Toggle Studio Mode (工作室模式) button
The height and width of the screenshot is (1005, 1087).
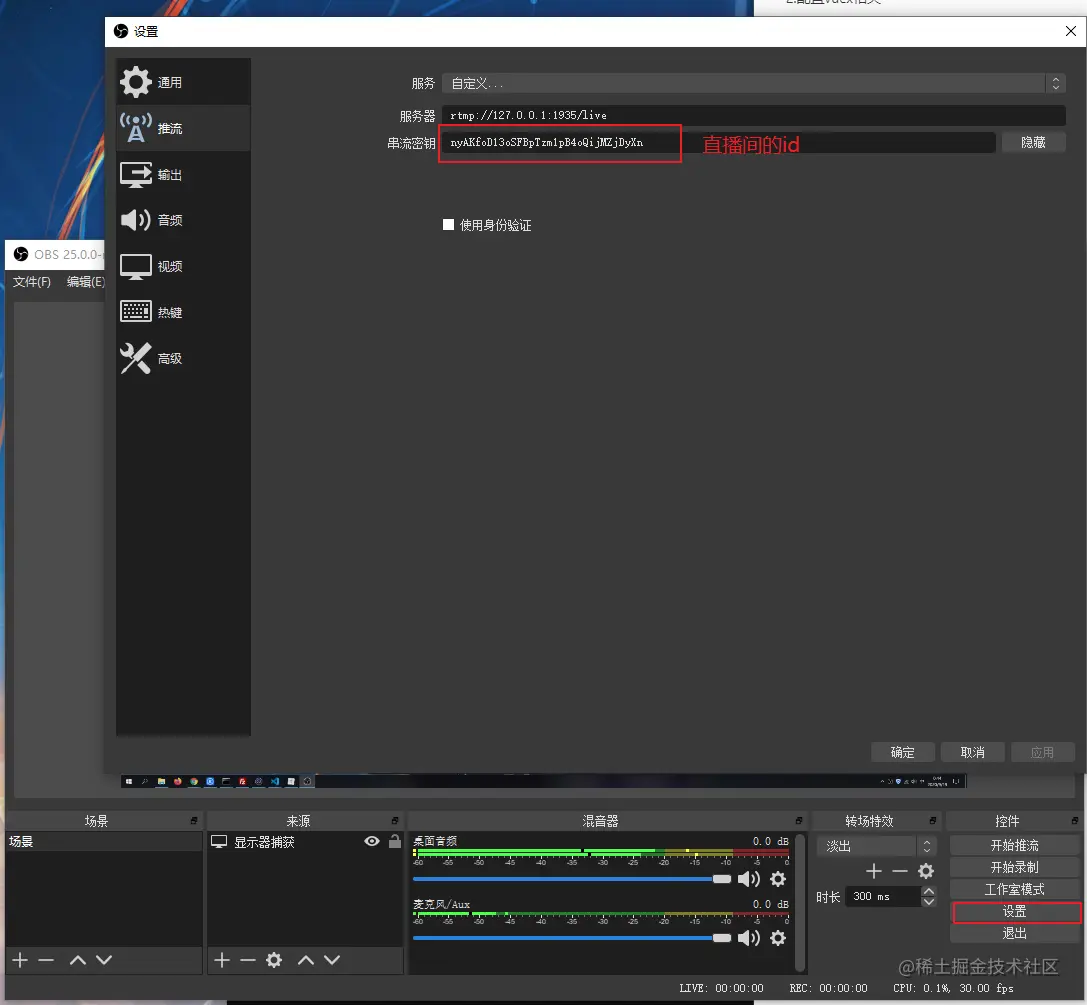[x=1015, y=889]
